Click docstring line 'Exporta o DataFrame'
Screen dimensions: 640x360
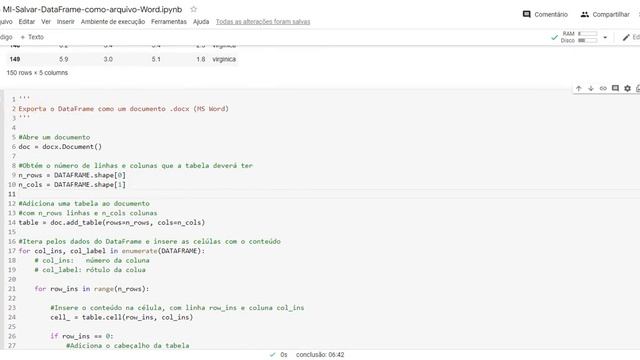coord(123,109)
